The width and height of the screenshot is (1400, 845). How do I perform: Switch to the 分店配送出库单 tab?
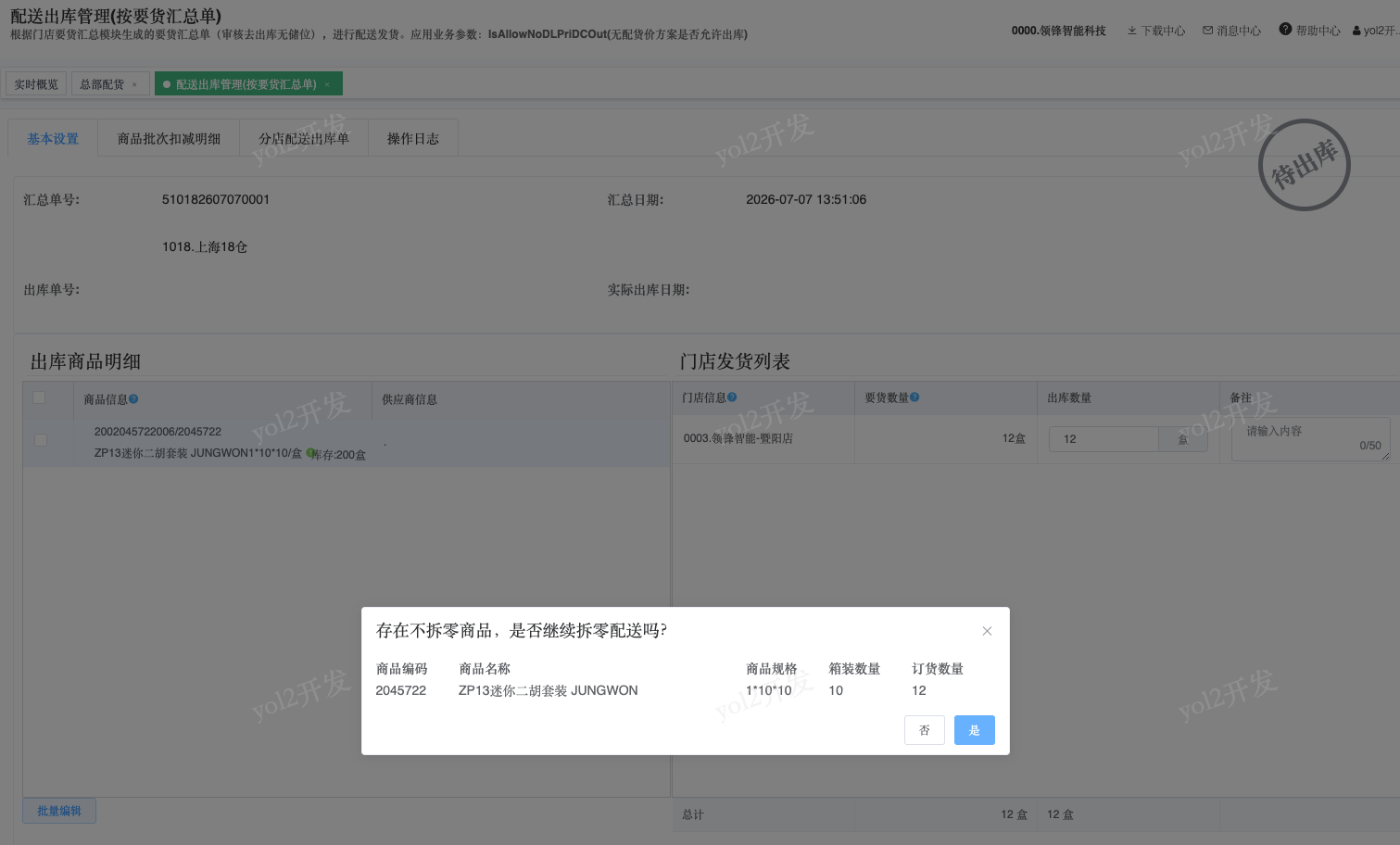coord(304,139)
